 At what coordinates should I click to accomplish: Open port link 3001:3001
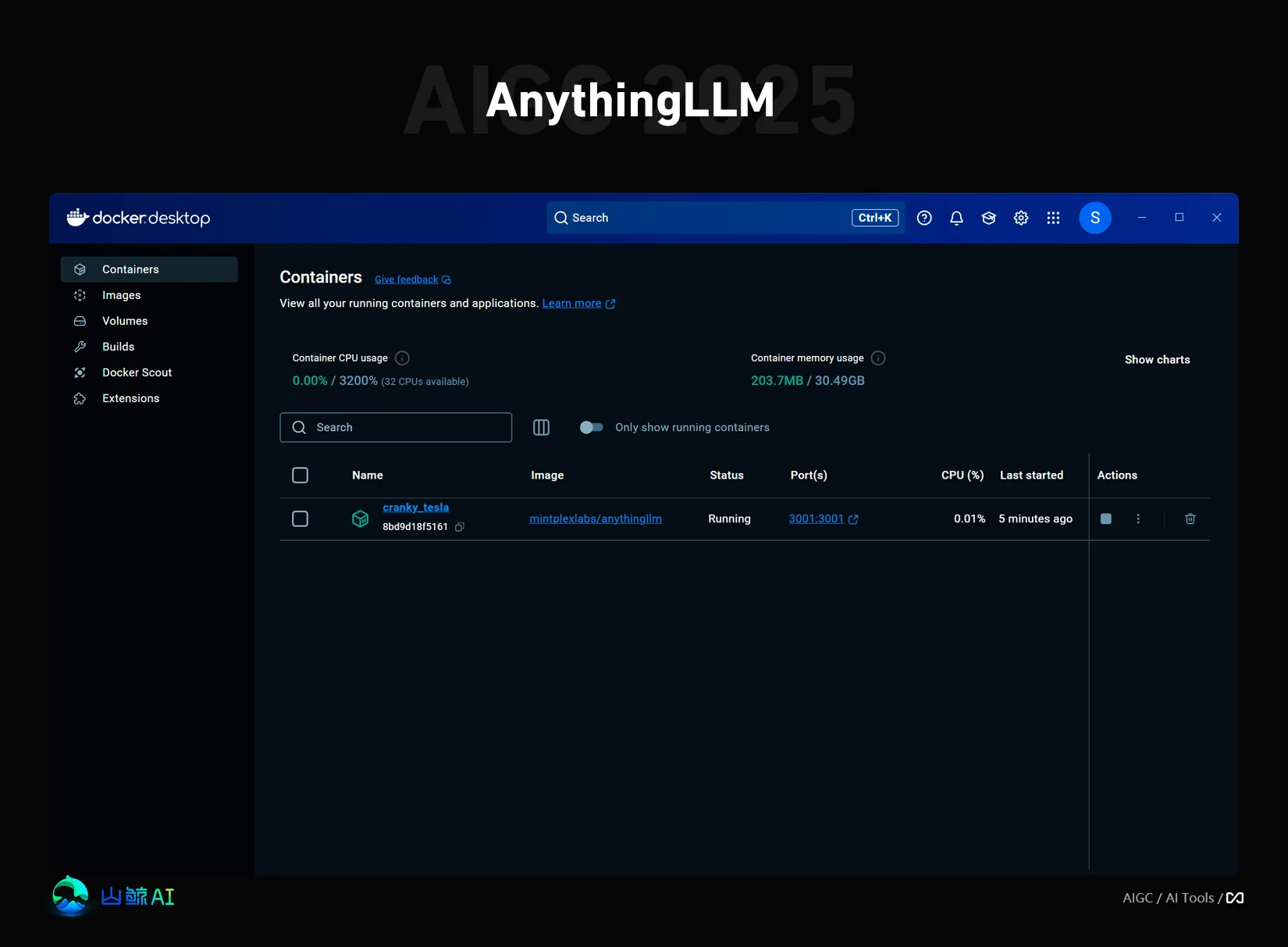816,519
